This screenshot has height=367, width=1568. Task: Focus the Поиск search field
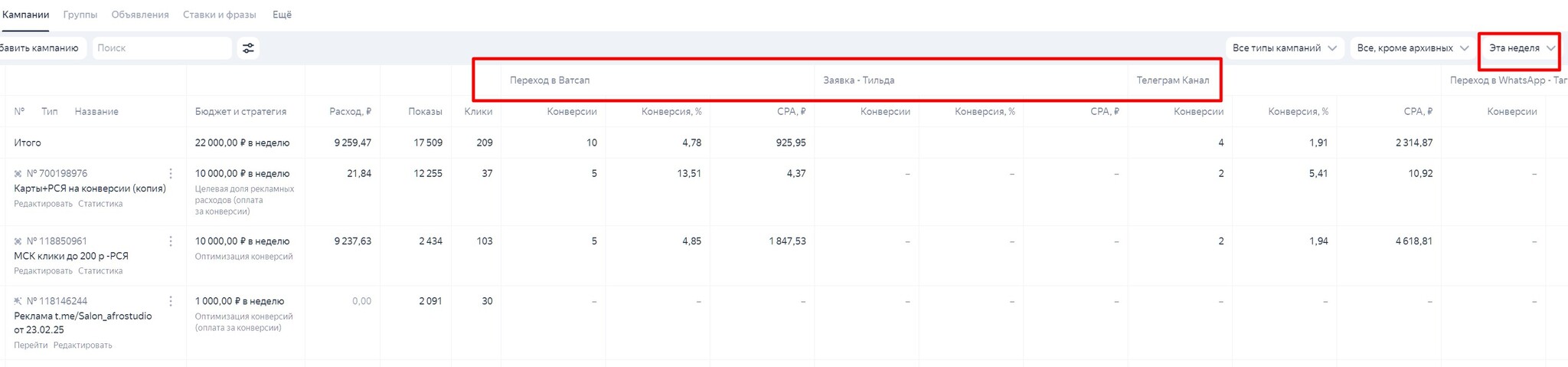coord(162,48)
